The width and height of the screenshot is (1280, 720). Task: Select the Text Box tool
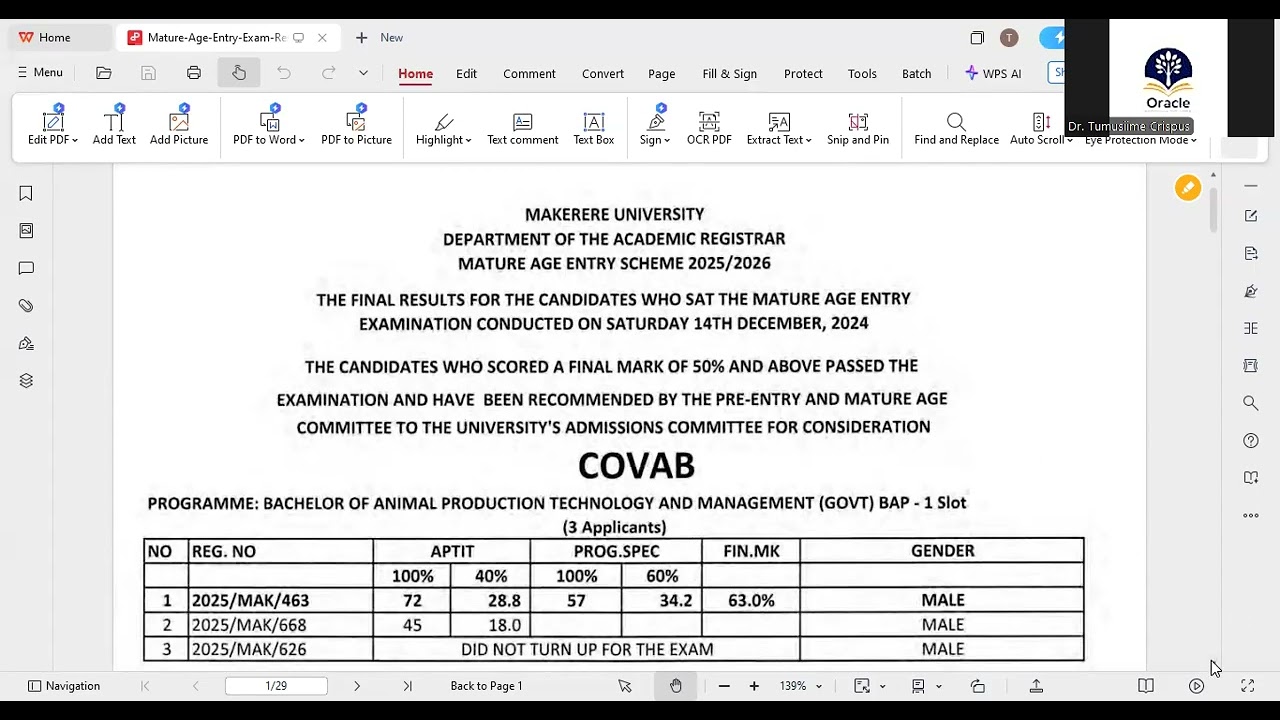tap(594, 126)
